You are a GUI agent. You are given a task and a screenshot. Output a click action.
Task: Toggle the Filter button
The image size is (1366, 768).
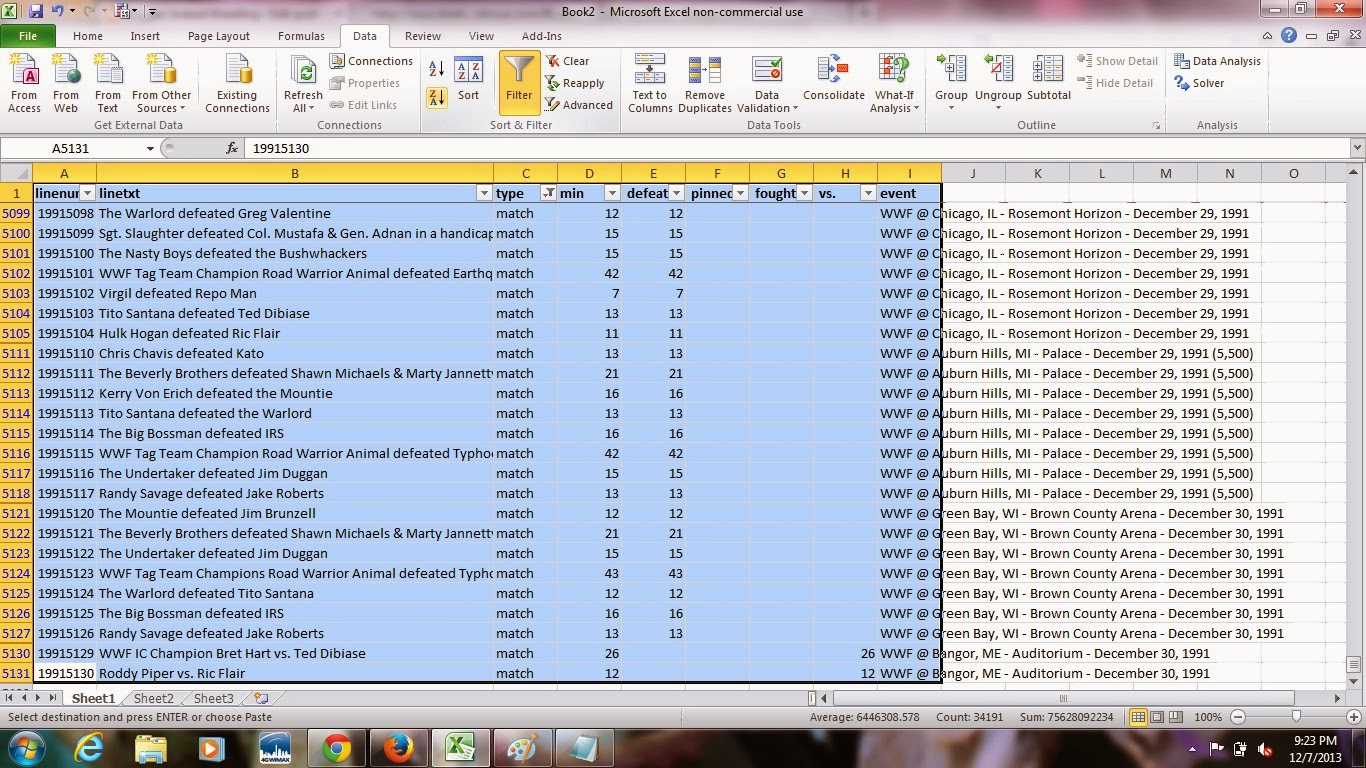point(519,82)
